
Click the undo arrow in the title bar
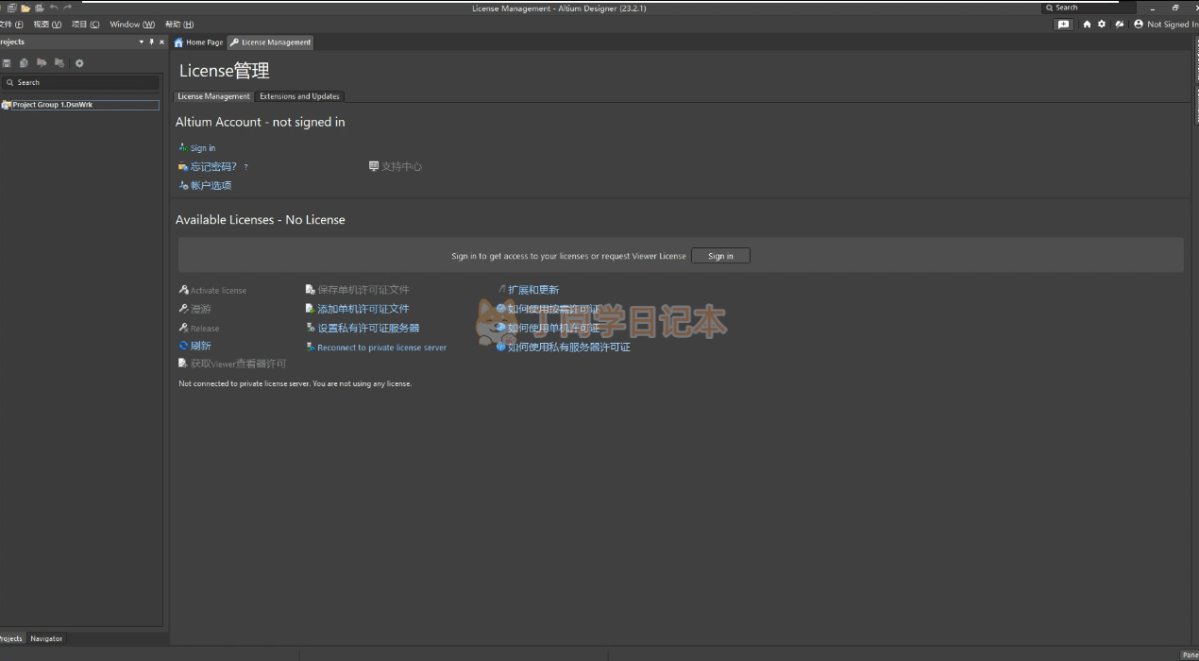pos(54,8)
